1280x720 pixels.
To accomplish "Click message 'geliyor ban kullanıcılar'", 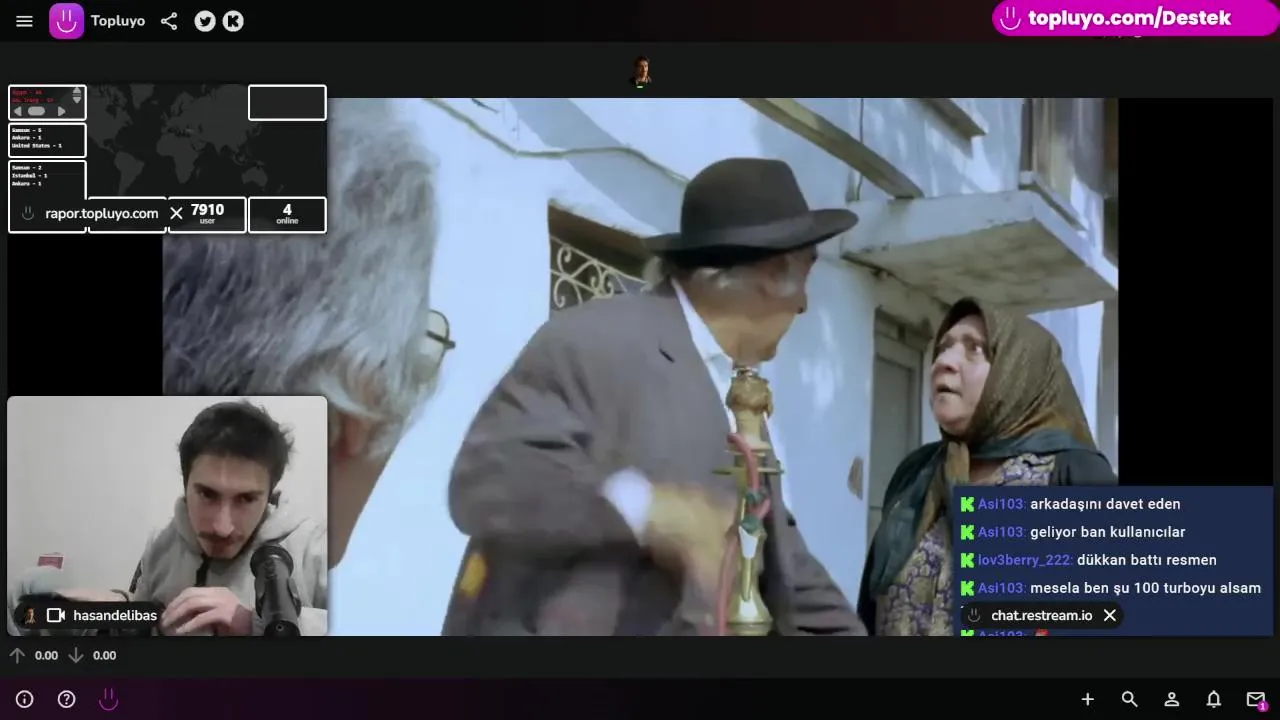I will pyautogui.click(x=1107, y=532).
